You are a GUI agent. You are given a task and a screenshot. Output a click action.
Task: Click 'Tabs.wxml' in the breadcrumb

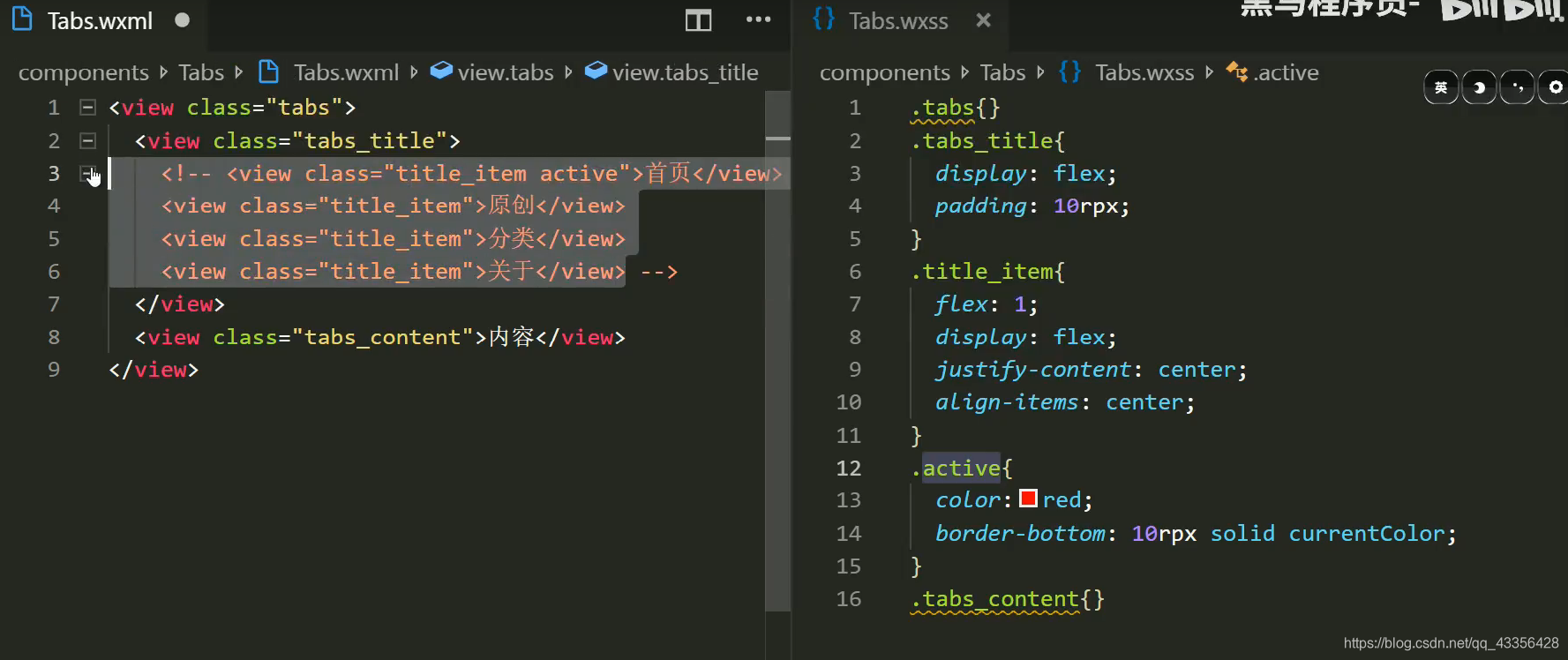346,72
